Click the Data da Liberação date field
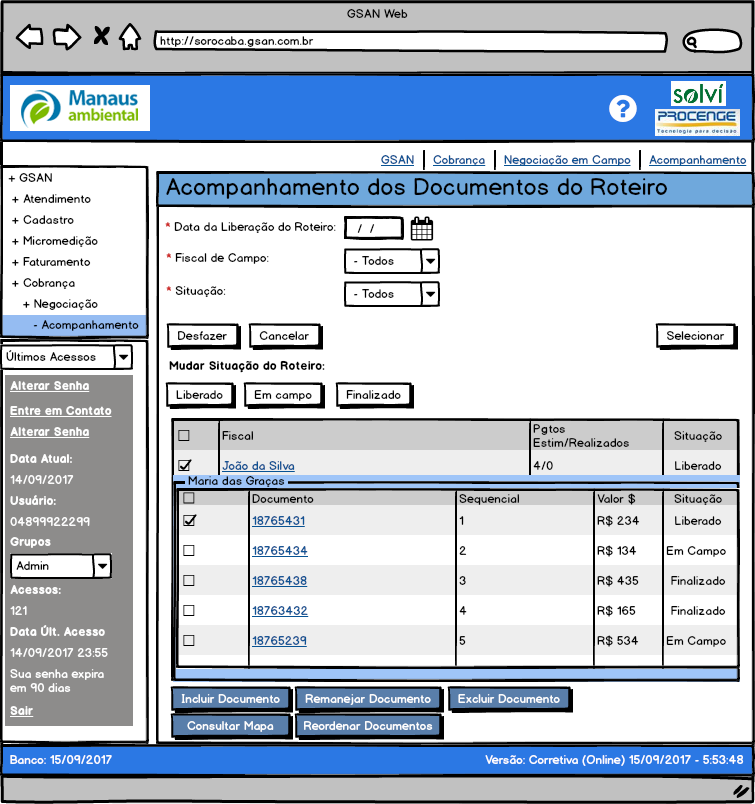 [373, 228]
